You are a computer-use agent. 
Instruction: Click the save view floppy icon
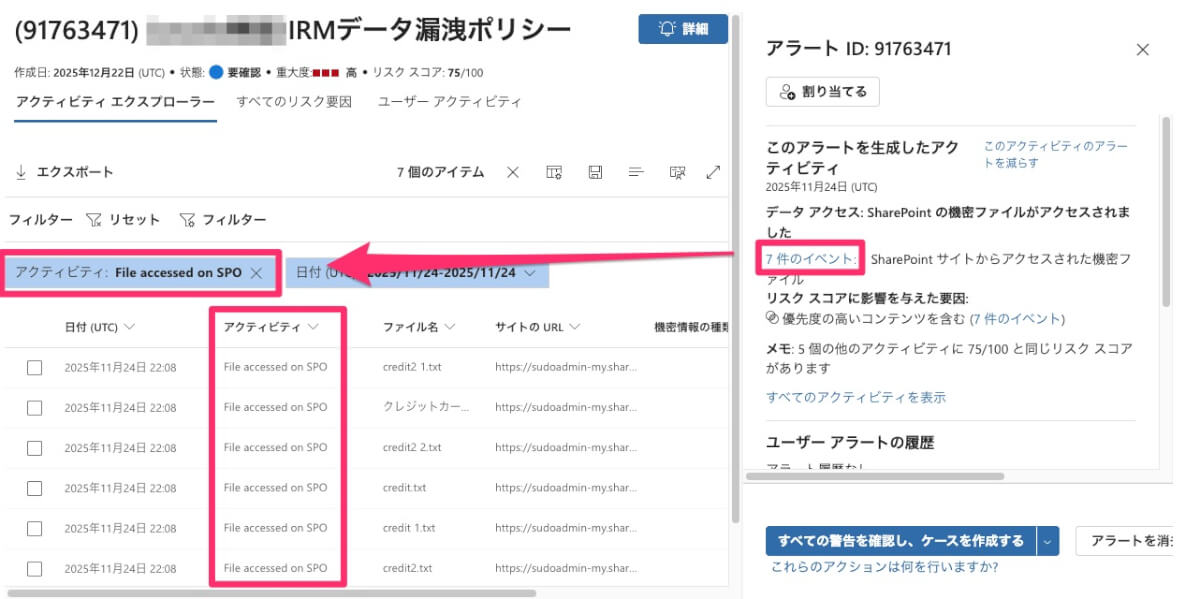tap(595, 172)
